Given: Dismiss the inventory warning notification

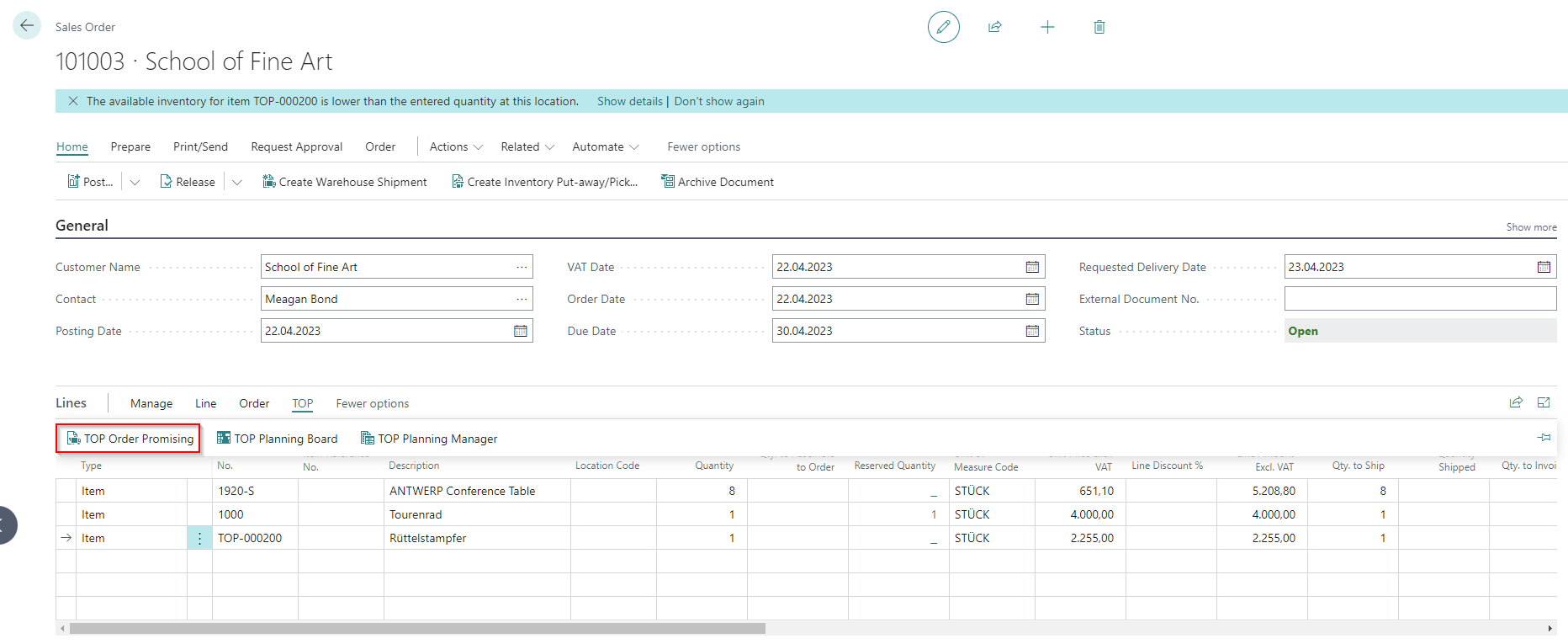Looking at the screenshot, I should [73, 101].
